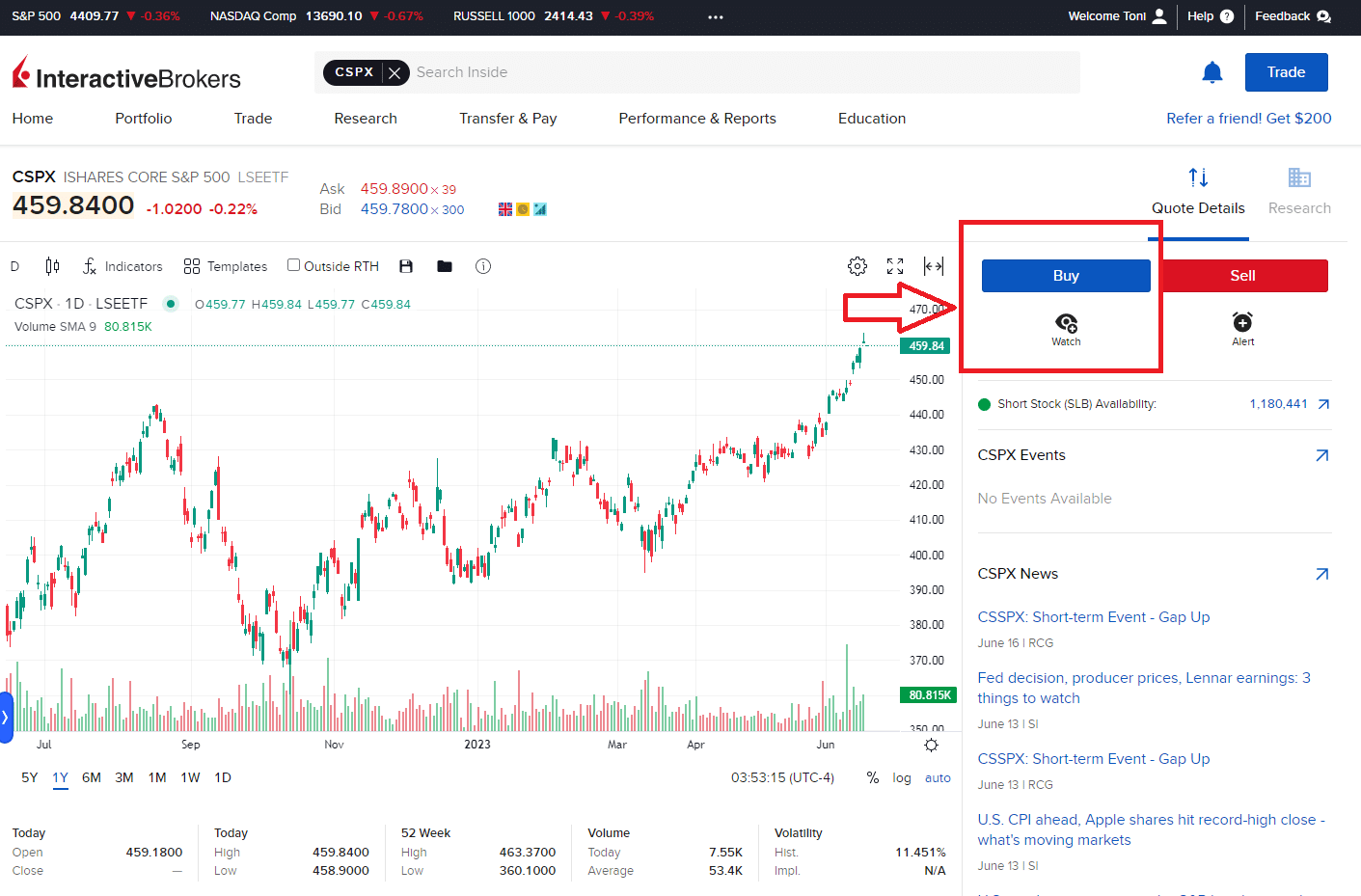Click the Buy button
The width and height of the screenshot is (1361, 896).
point(1066,276)
